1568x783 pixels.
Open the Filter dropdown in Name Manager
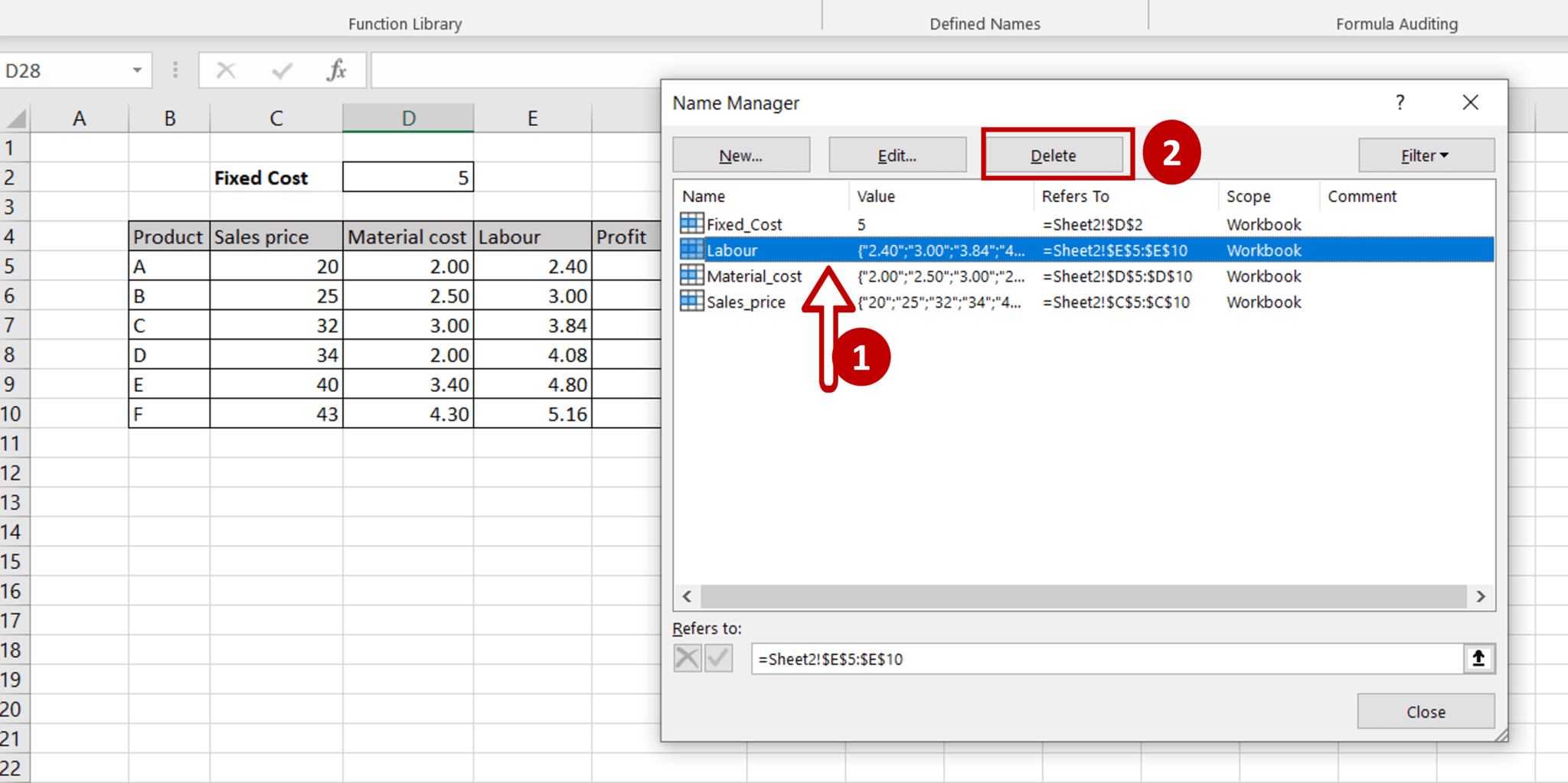(1426, 155)
